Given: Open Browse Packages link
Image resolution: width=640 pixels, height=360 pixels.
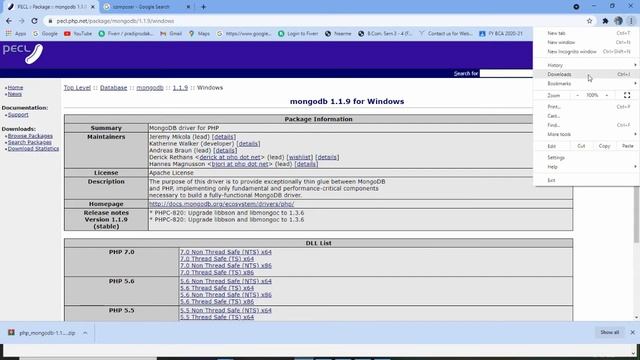Looking at the screenshot, I should 30,136.
